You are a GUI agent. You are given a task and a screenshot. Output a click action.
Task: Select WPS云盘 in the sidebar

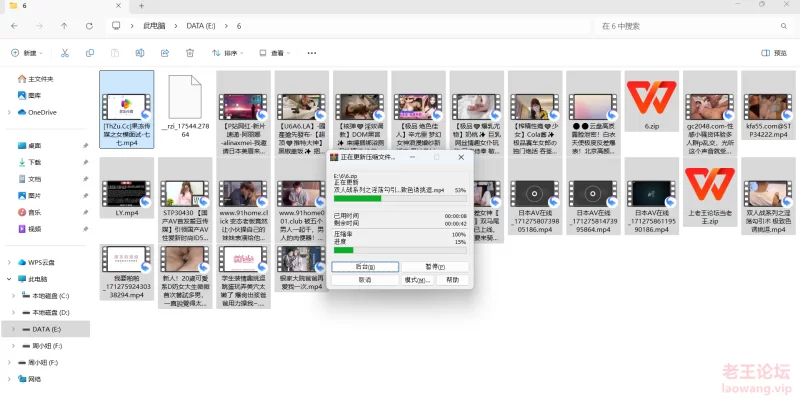(36, 262)
